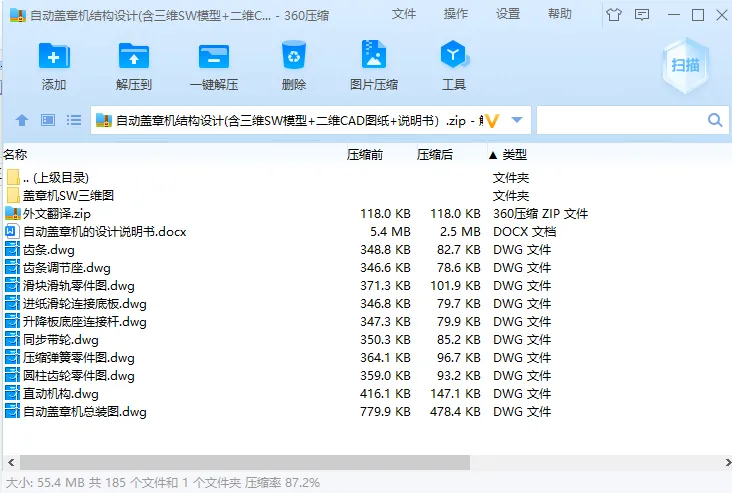Switch to icon view mode

pos(48,120)
